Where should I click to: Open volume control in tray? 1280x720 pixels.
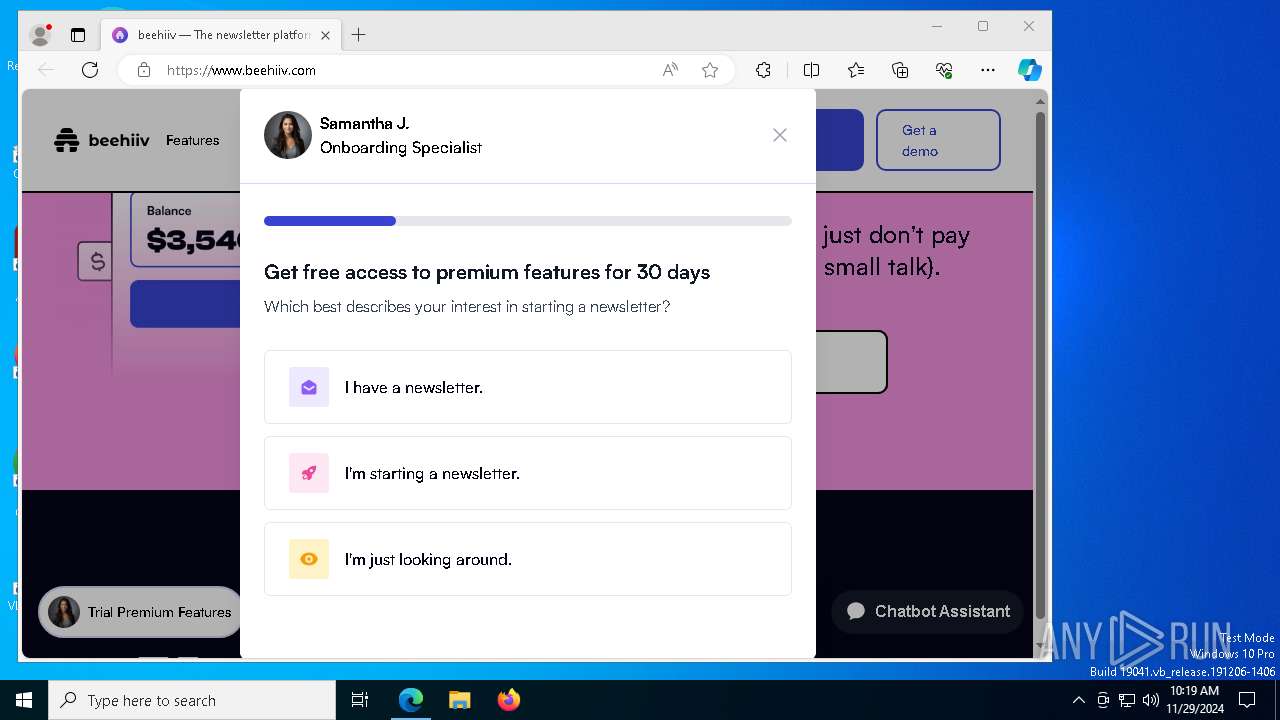click(1151, 700)
